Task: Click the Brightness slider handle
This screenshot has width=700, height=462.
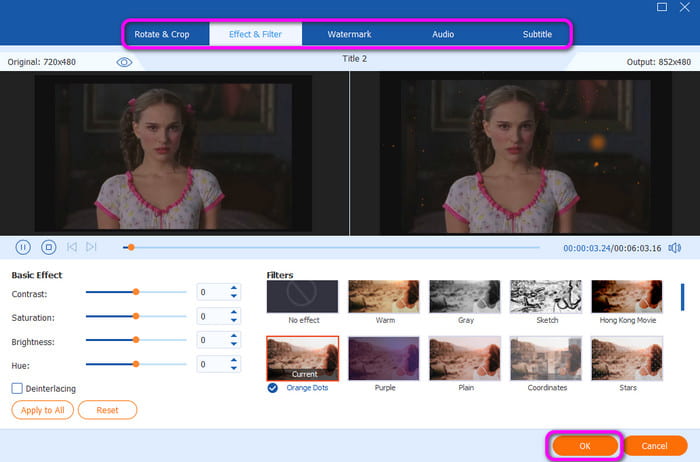Action: coord(136,340)
